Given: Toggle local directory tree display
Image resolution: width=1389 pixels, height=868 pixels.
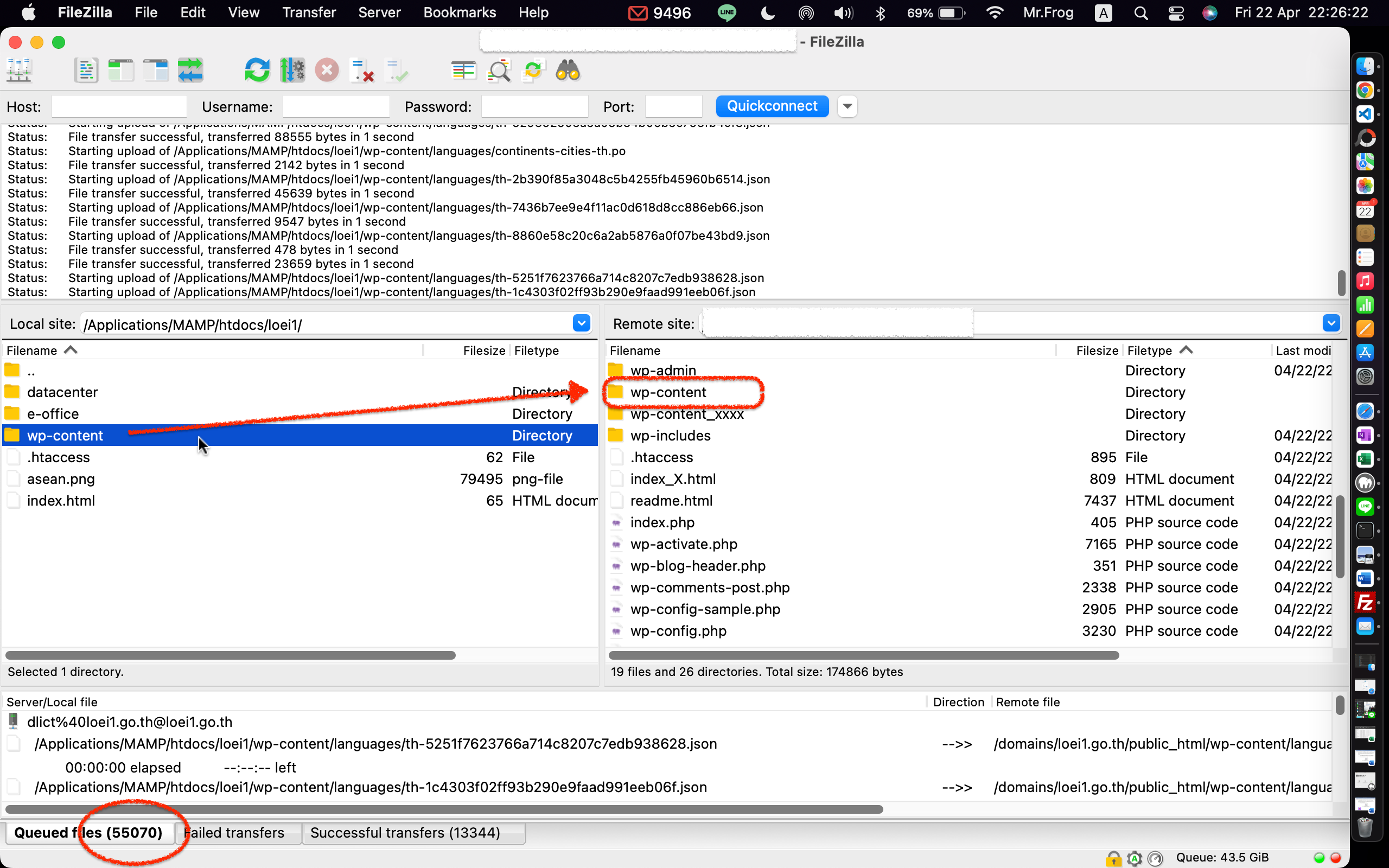Looking at the screenshot, I should click(120, 71).
